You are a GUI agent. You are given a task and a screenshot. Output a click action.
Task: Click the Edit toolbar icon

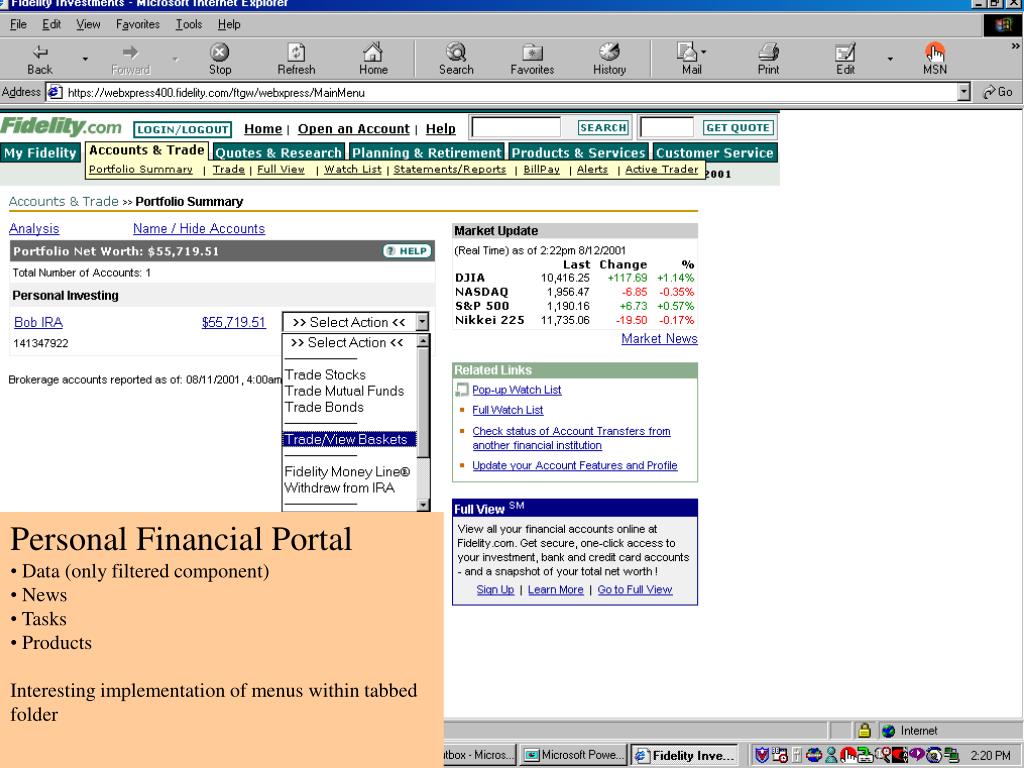(845, 52)
